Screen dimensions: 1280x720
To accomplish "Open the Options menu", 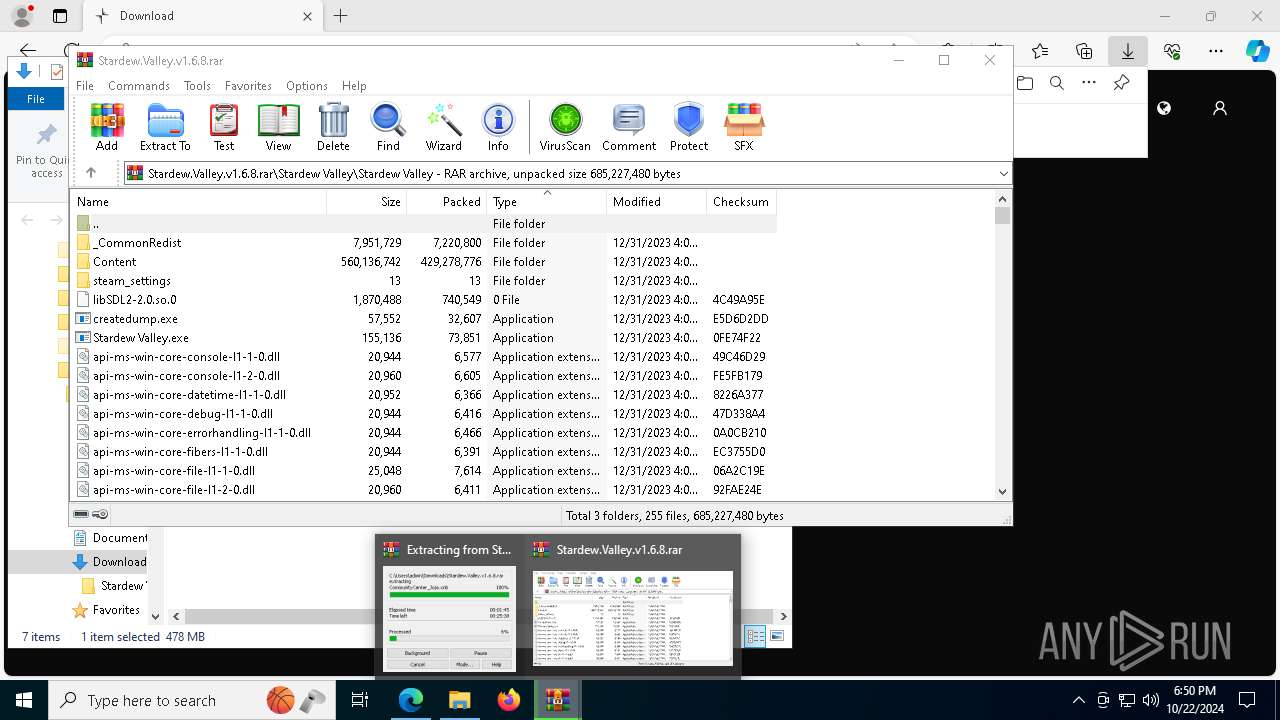I will (307, 86).
